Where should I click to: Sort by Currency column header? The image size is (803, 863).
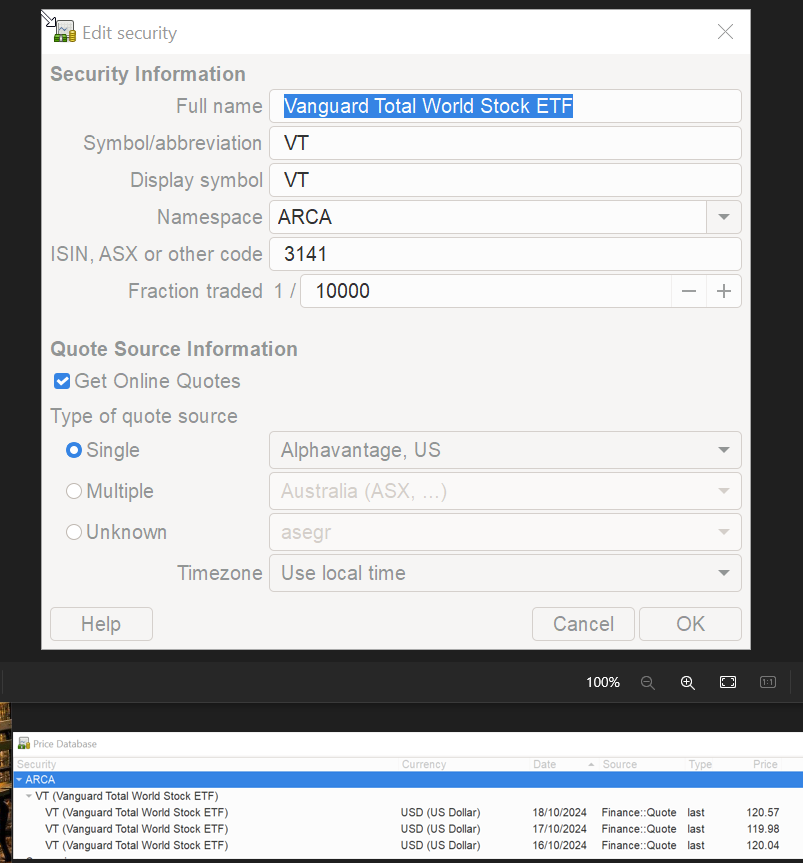pyautogui.click(x=465, y=764)
